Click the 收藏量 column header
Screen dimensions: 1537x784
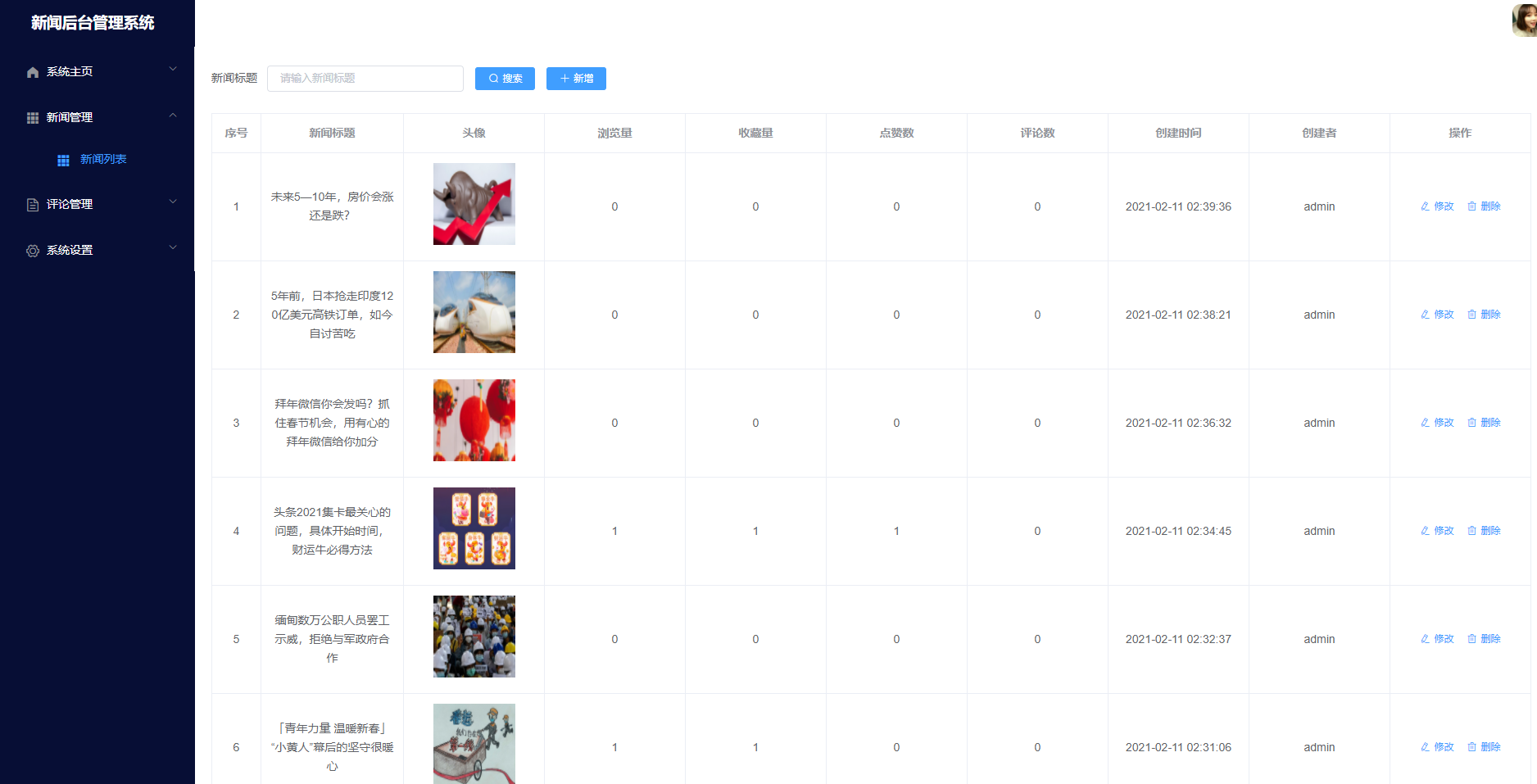coord(755,133)
